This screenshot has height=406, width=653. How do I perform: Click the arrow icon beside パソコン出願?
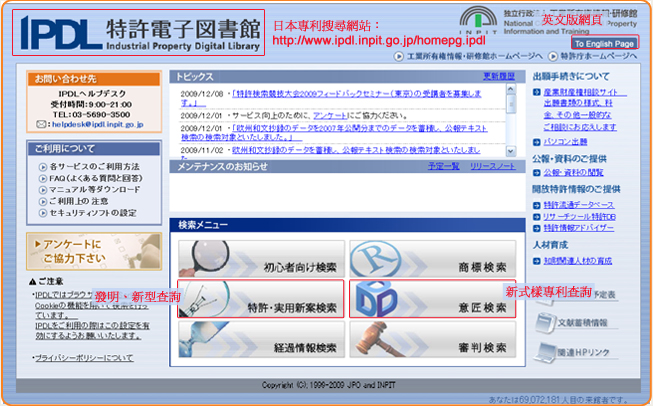(536, 142)
